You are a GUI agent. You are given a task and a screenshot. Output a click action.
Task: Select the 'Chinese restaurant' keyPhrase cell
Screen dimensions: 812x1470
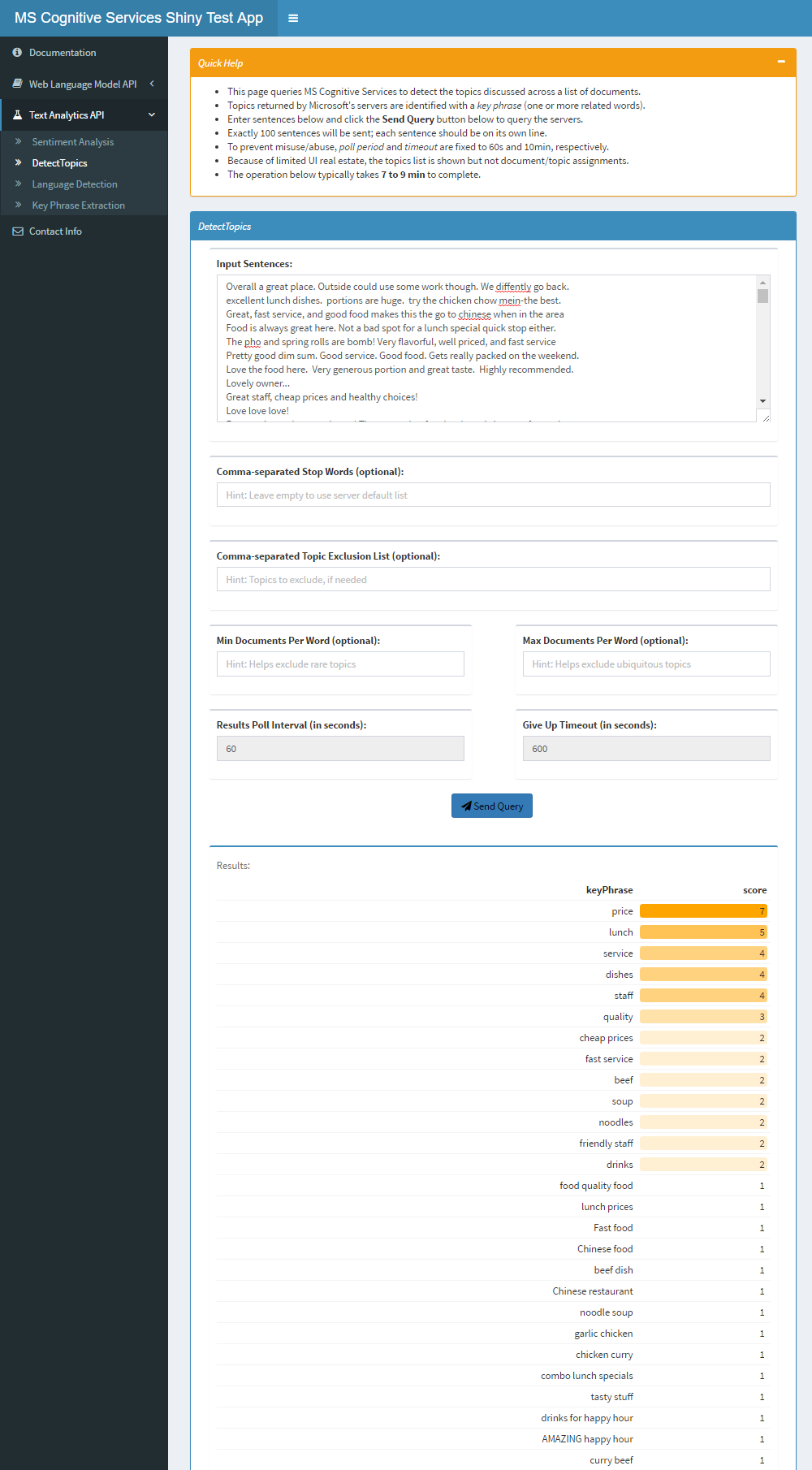(593, 1291)
